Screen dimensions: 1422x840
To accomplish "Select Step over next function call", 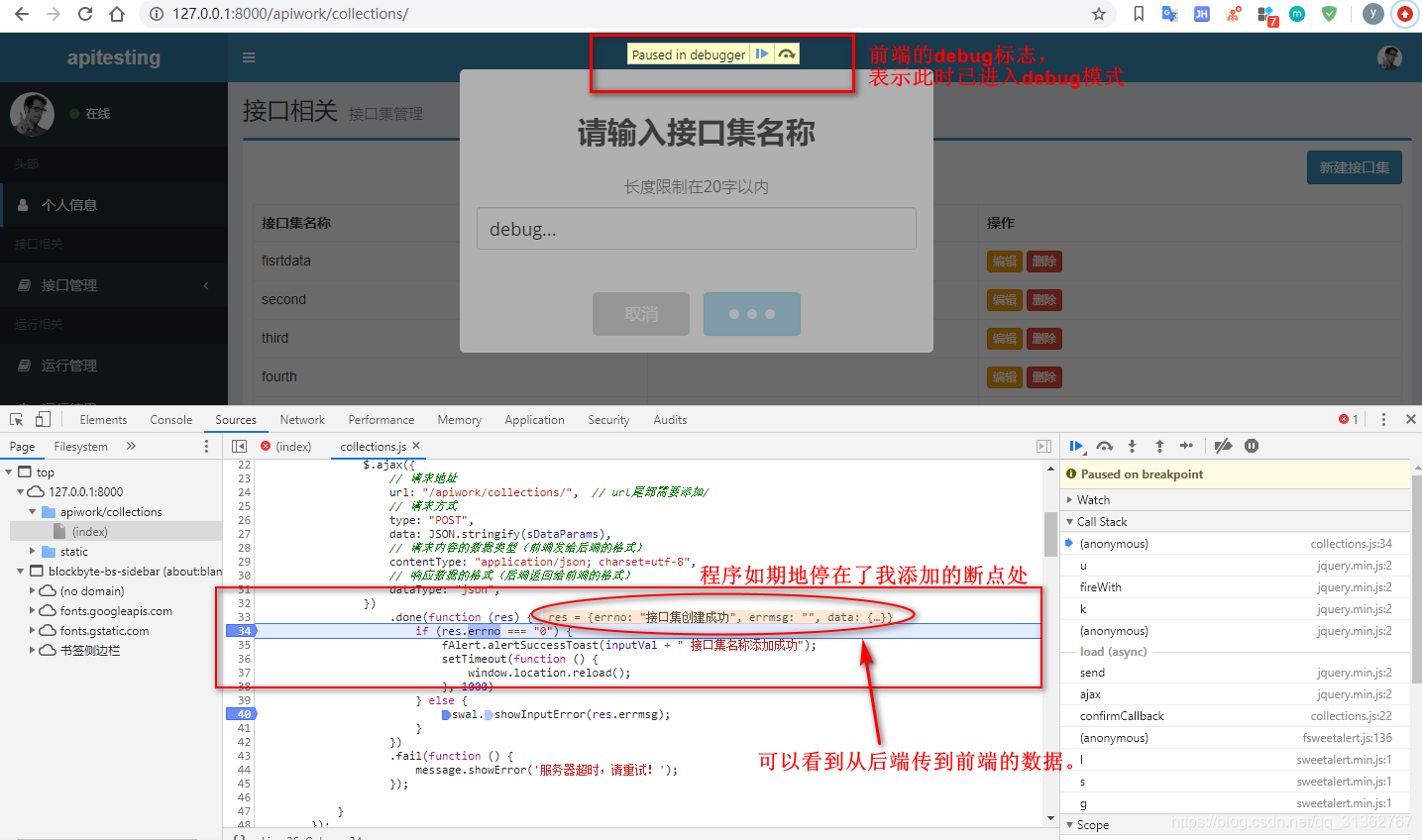I will (1104, 446).
